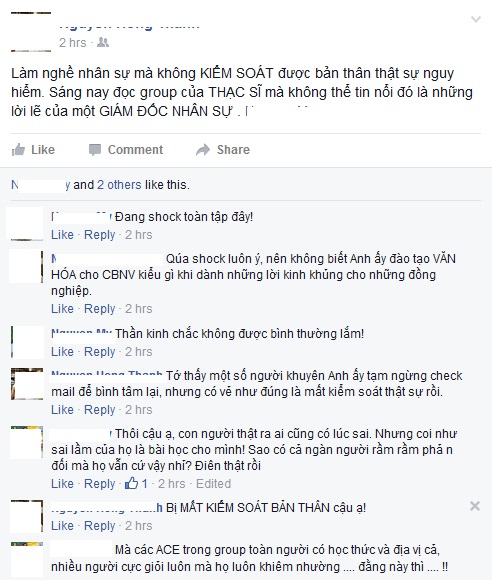Open avatar of 'Thôi cậu ạ' commenter
The width and height of the screenshot is (492, 580).
[x=27, y=442]
